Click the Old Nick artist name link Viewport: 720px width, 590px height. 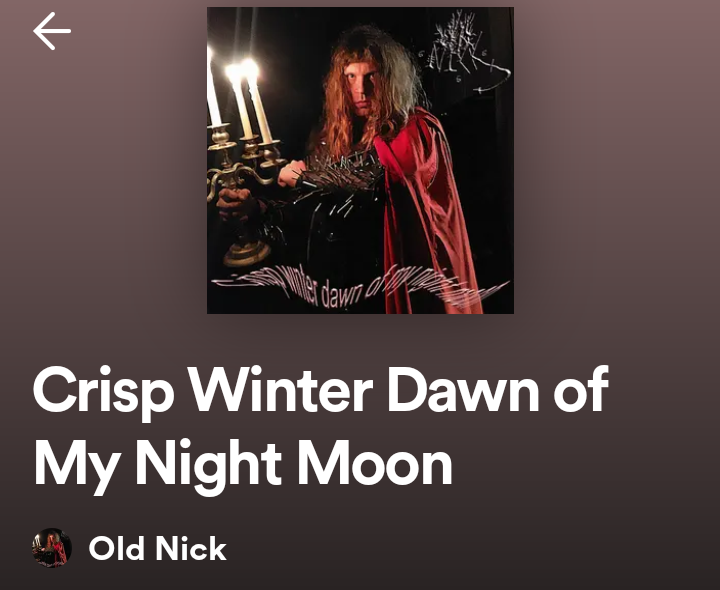[x=158, y=548]
